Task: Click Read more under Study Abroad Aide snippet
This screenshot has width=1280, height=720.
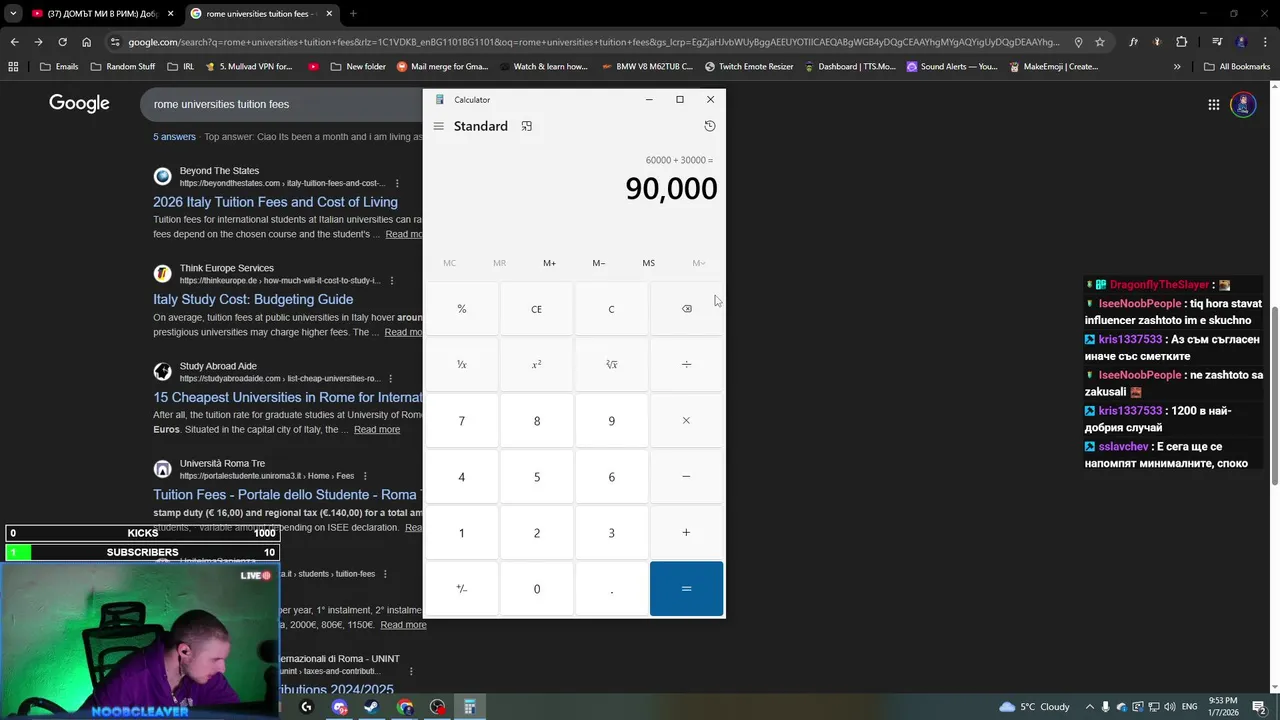Action: 377,429
